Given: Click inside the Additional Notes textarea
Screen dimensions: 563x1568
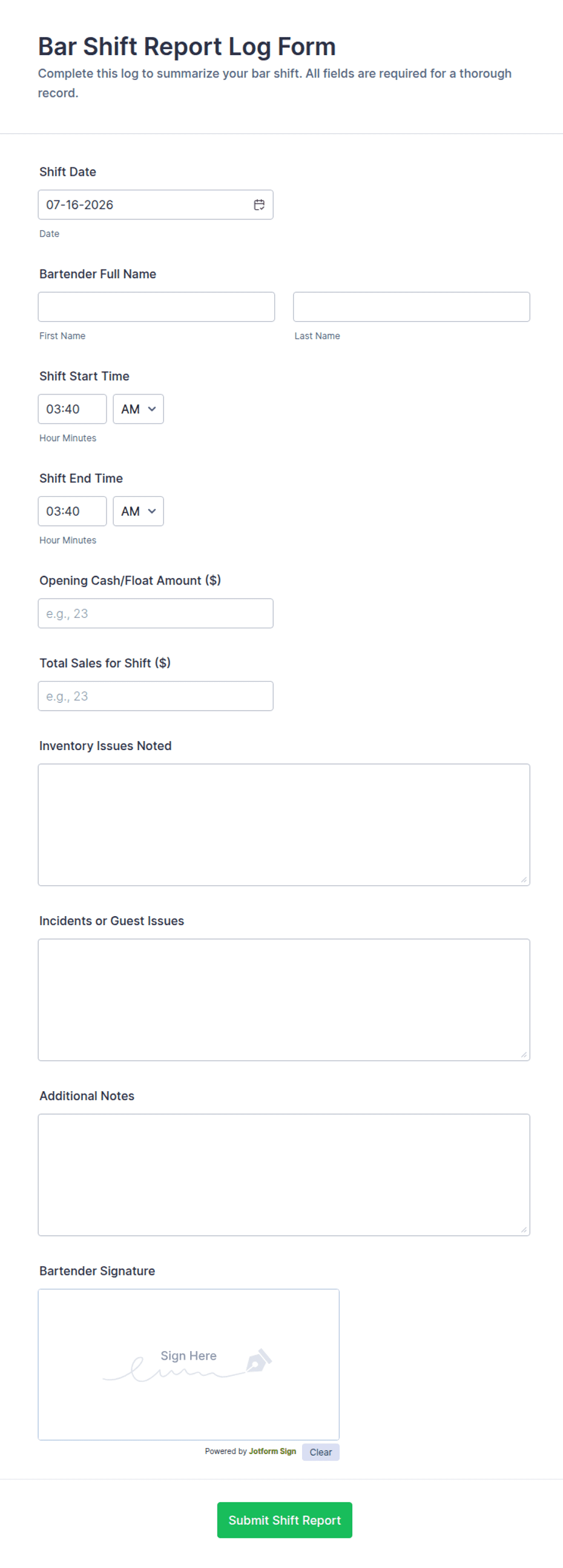Looking at the screenshot, I should pyautogui.click(x=284, y=1175).
